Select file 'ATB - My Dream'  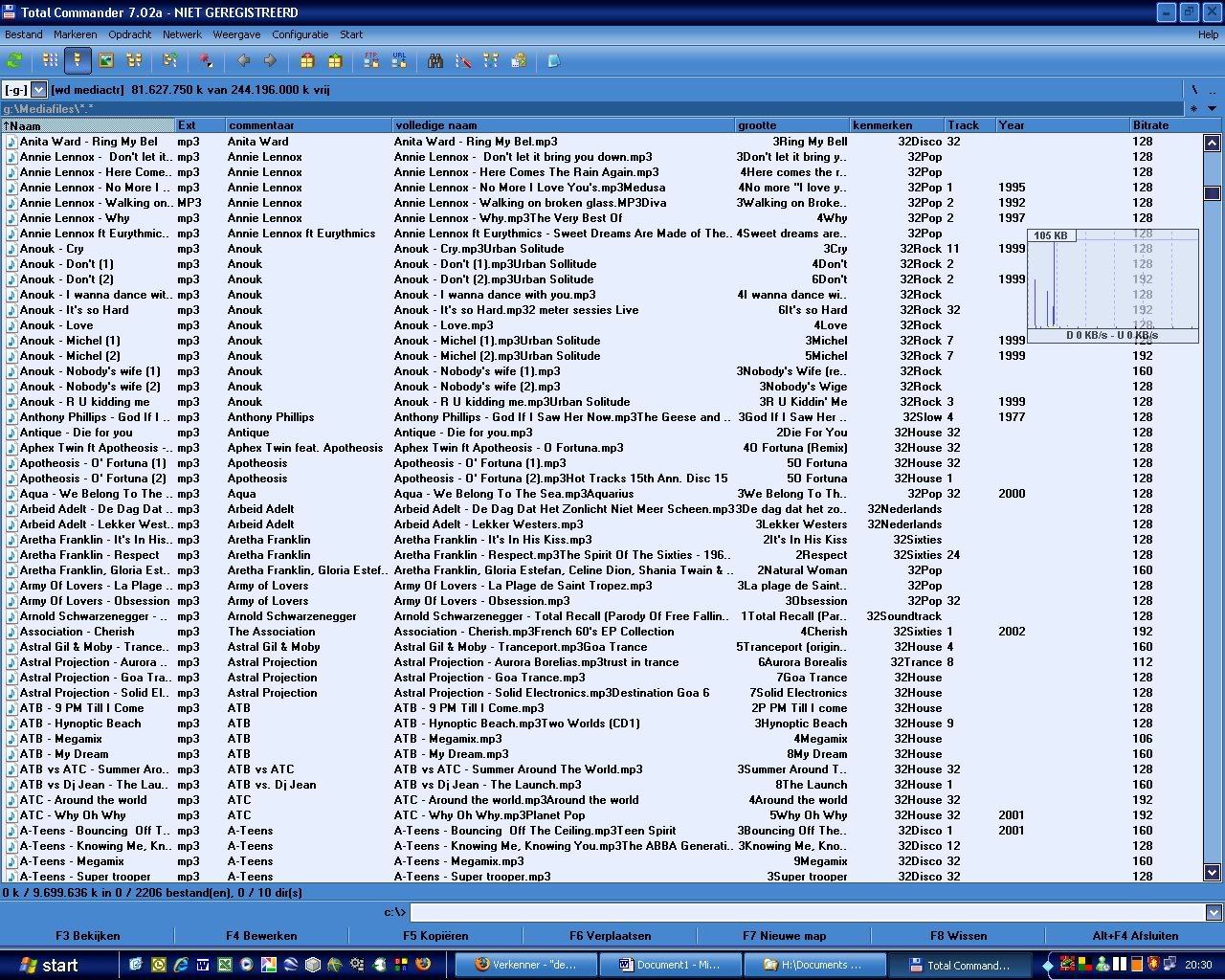[x=64, y=754]
